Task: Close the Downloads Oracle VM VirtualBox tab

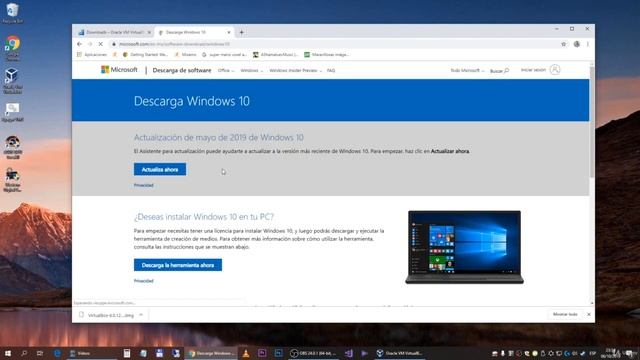Action: point(149,32)
